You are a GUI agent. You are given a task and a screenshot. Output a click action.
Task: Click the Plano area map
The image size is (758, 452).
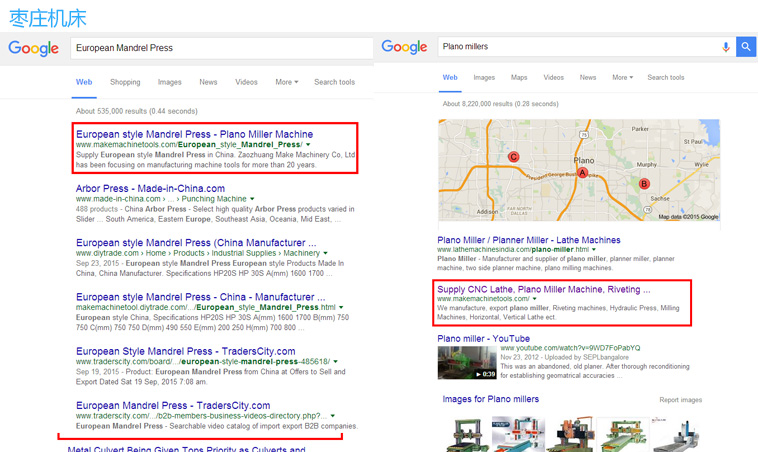click(579, 170)
